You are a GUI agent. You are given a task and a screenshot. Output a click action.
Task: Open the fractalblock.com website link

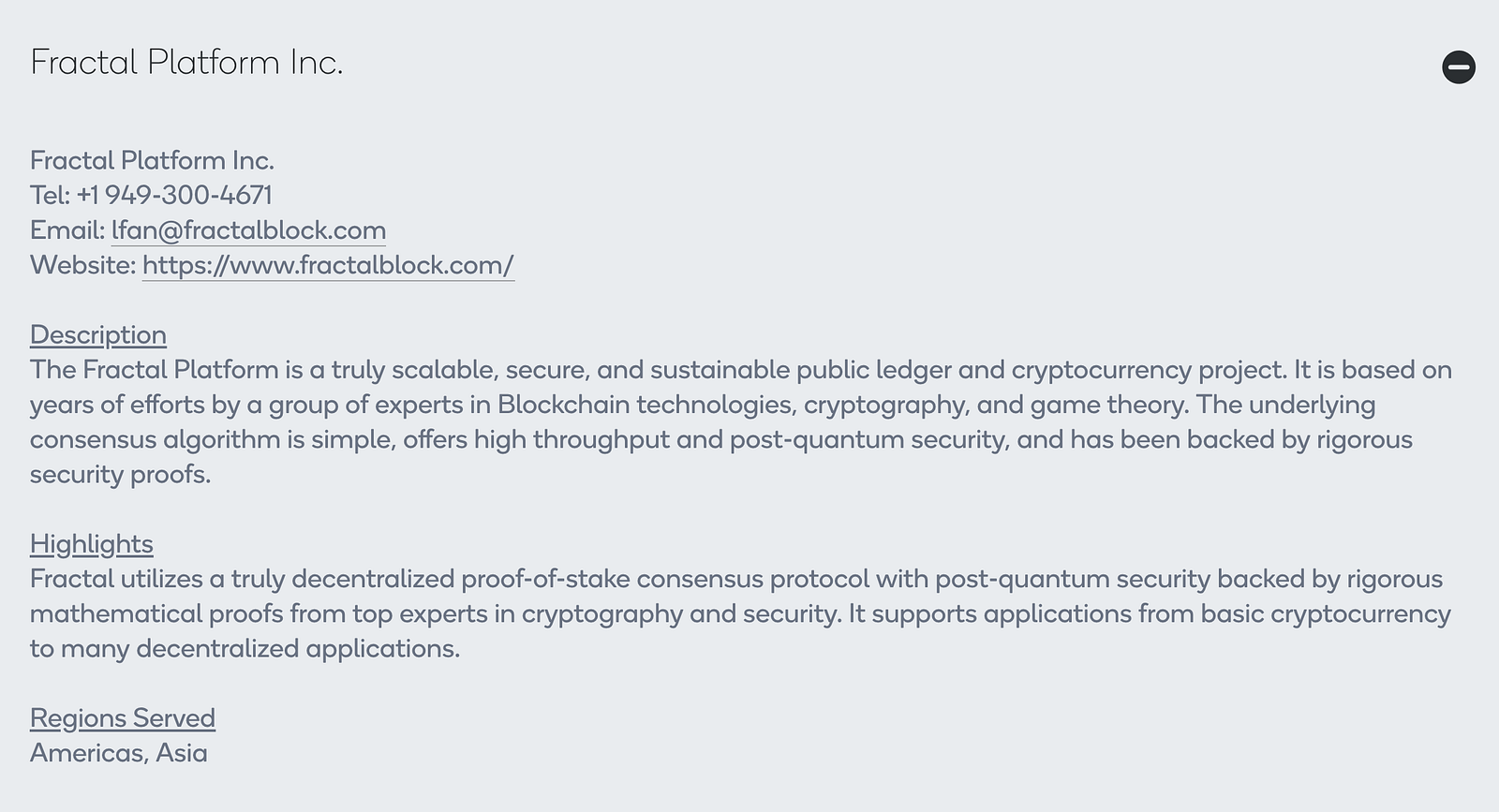point(328,265)
